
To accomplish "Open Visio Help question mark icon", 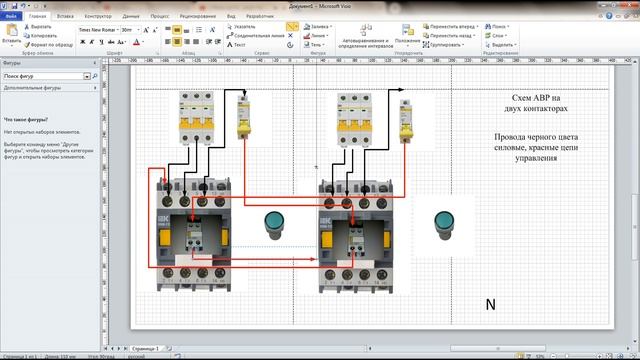I will (609, 16).
